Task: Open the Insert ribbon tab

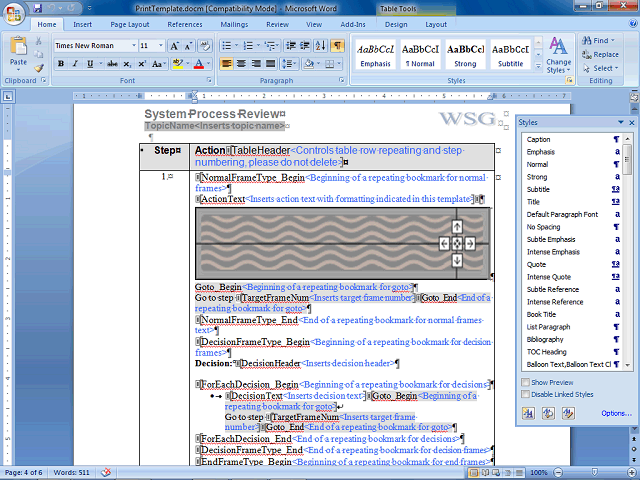Action: [x=82, y=24]
